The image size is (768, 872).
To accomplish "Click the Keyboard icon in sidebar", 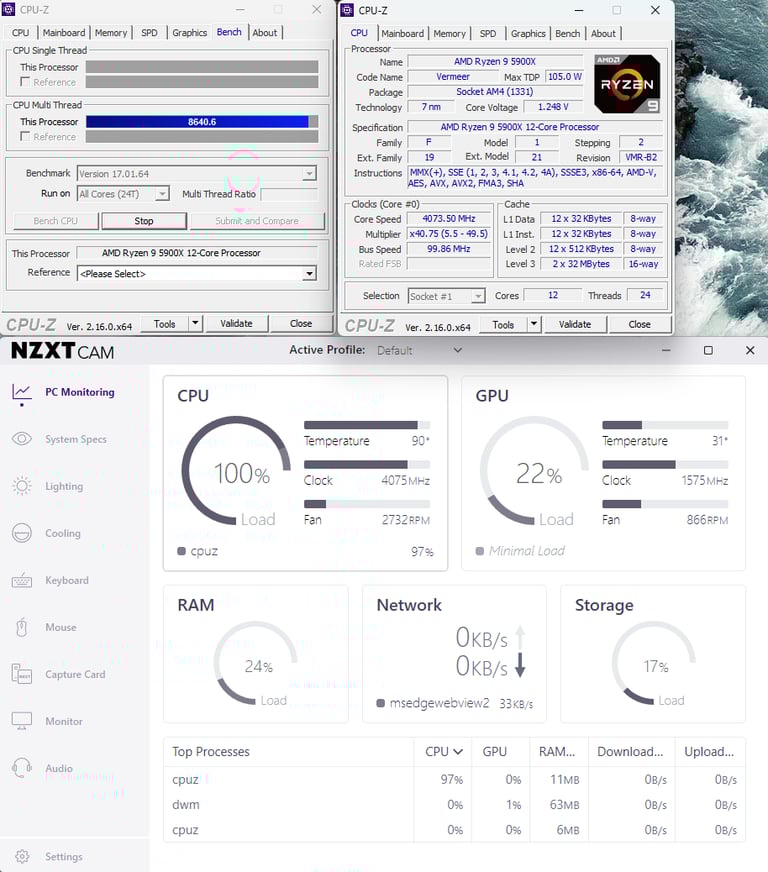I will (x=22, y=581).
